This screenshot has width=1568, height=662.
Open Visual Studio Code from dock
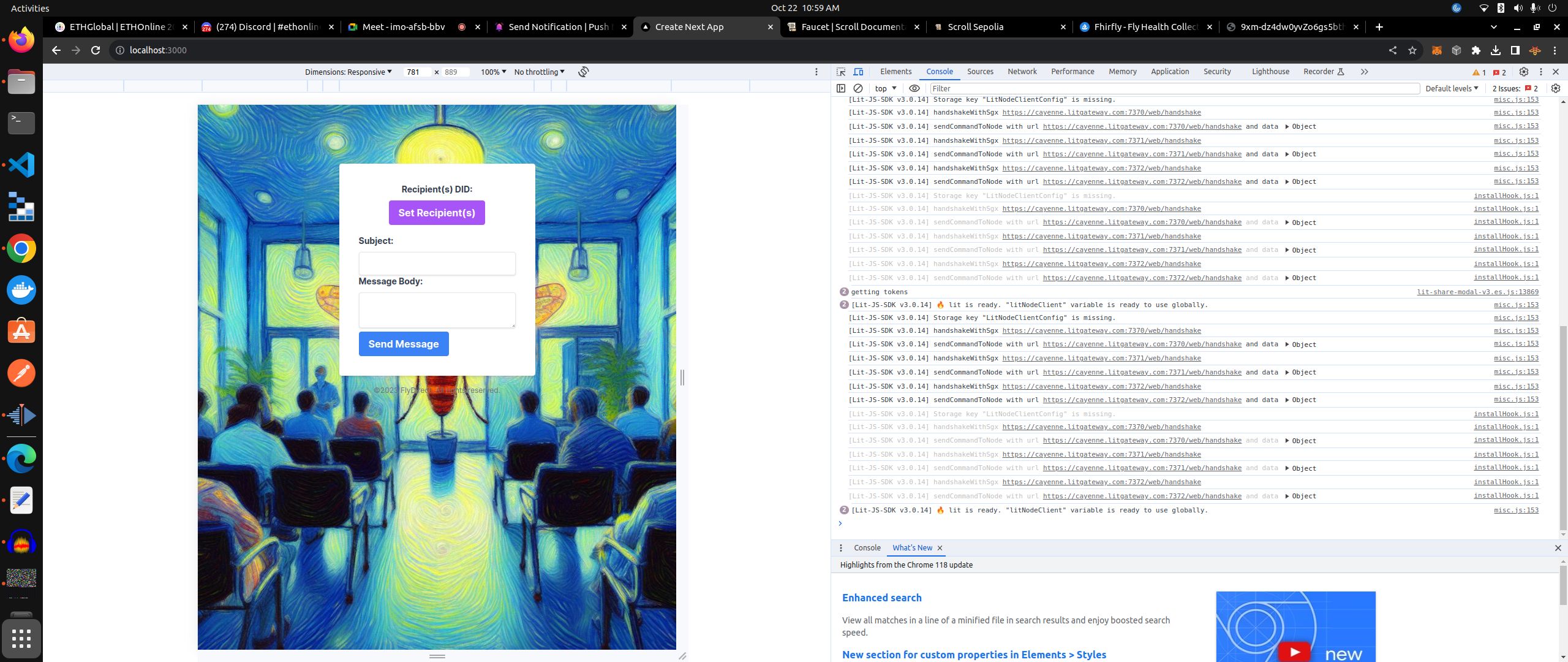[21, 165]
